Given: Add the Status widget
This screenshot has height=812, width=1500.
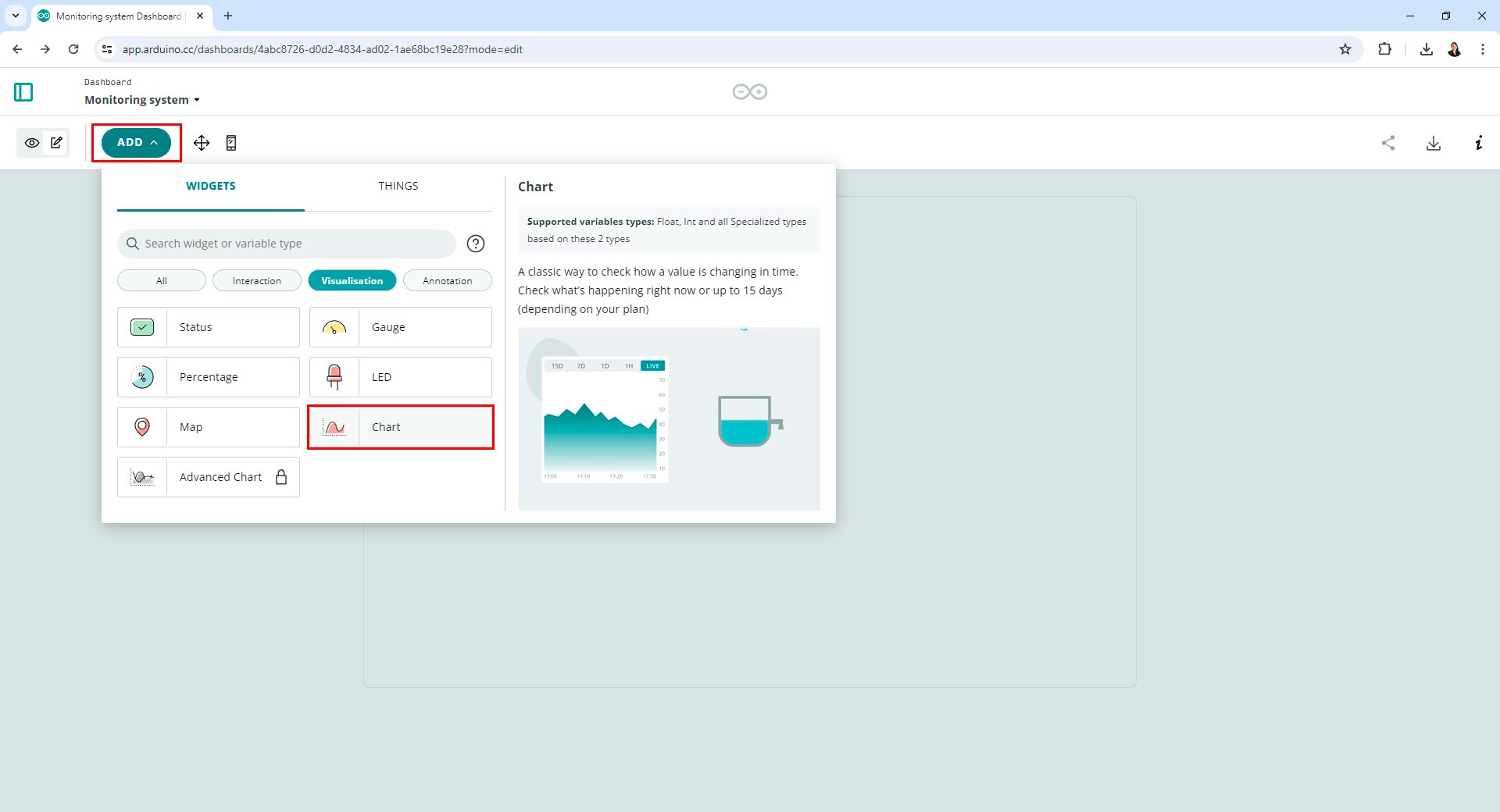Looking at the screenshot, I should (209, 327).
